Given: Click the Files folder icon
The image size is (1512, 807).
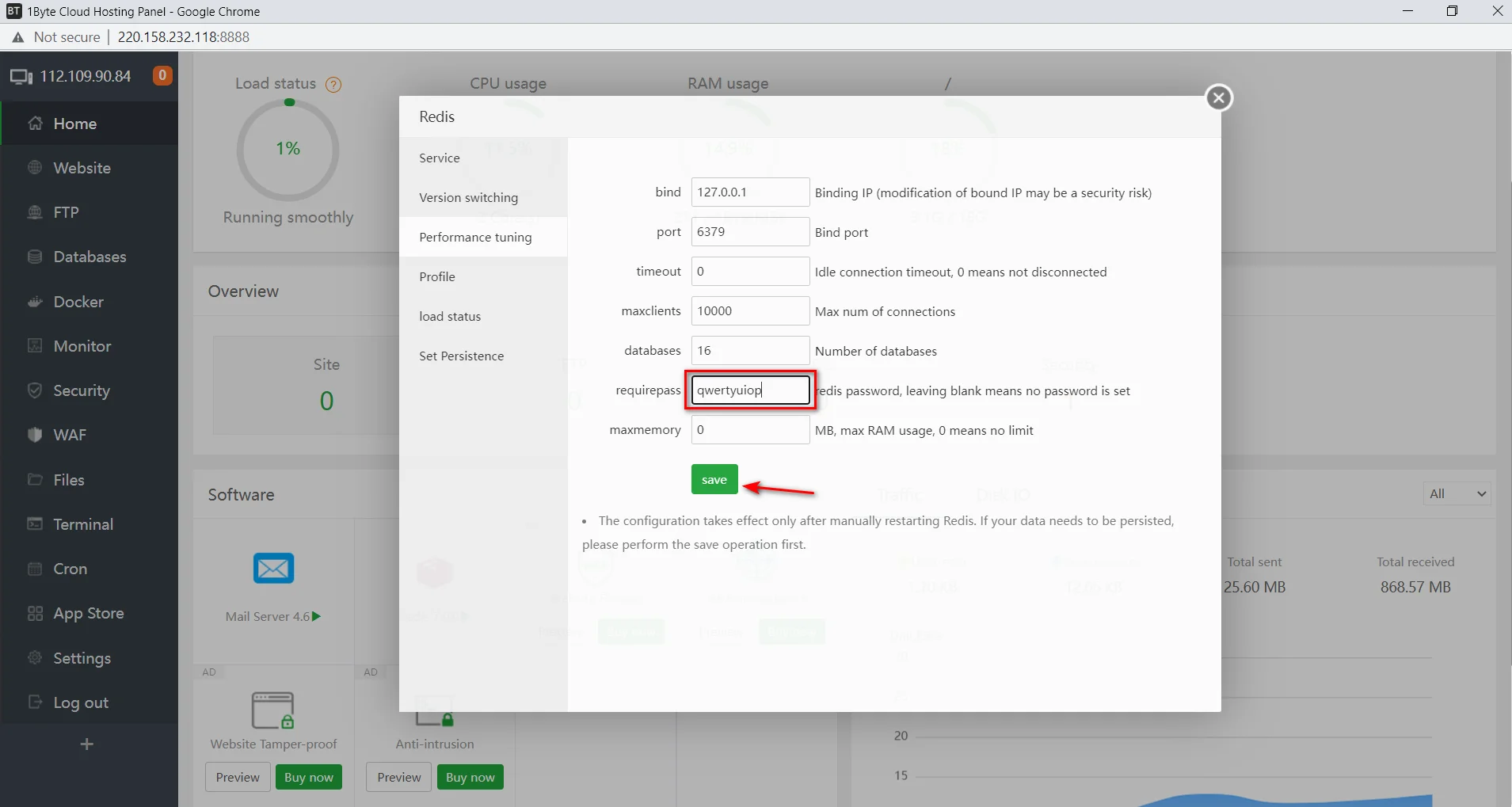Looking at the screenshot, I should pos(35,480).
